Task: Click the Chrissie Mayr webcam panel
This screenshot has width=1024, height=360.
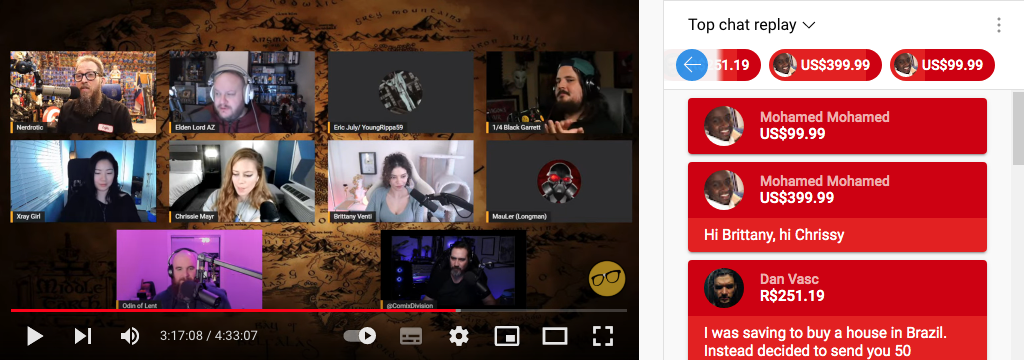Action: point(242,181)
